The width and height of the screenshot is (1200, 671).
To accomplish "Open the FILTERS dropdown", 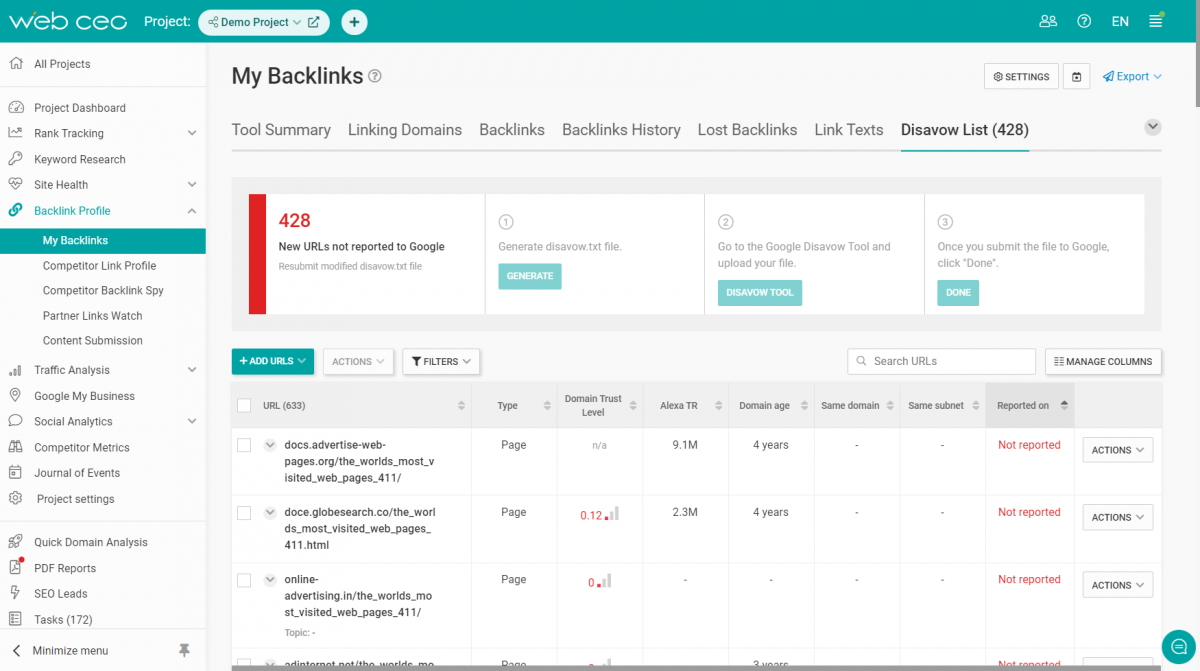I will pyautogui.click(x=441, y=361).
